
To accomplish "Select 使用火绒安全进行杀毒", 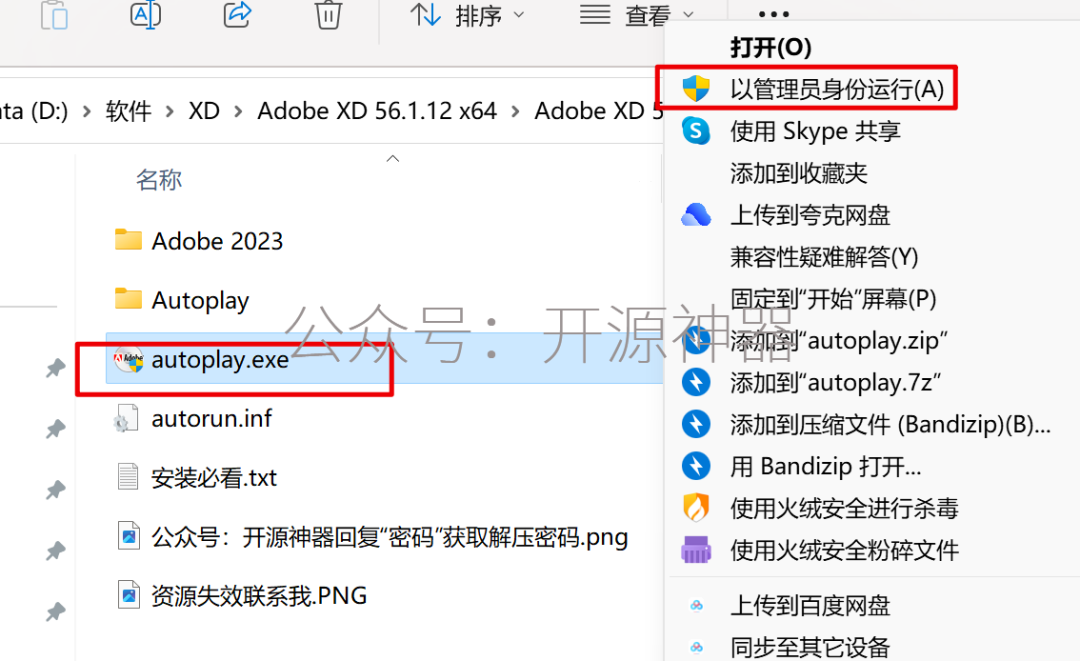I will 844,508.
